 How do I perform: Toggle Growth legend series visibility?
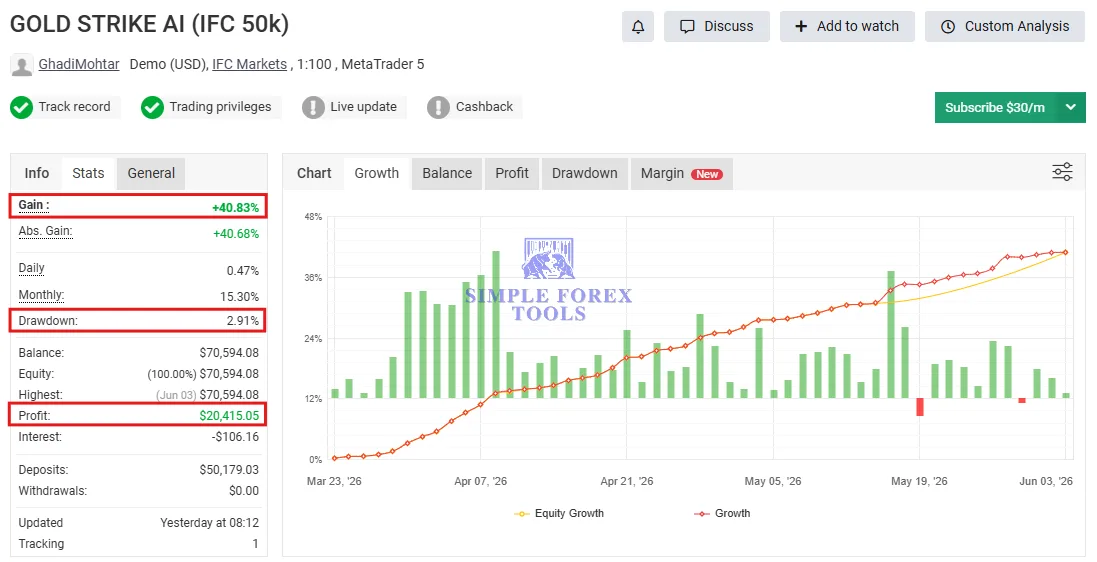click(722, 513)
